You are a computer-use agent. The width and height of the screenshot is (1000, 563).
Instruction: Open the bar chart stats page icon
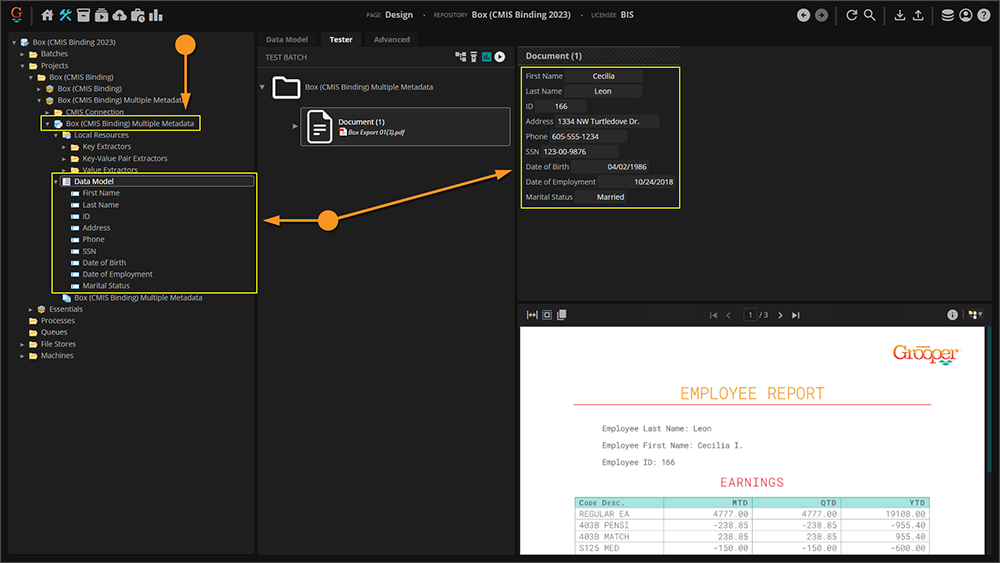point(156,15)
